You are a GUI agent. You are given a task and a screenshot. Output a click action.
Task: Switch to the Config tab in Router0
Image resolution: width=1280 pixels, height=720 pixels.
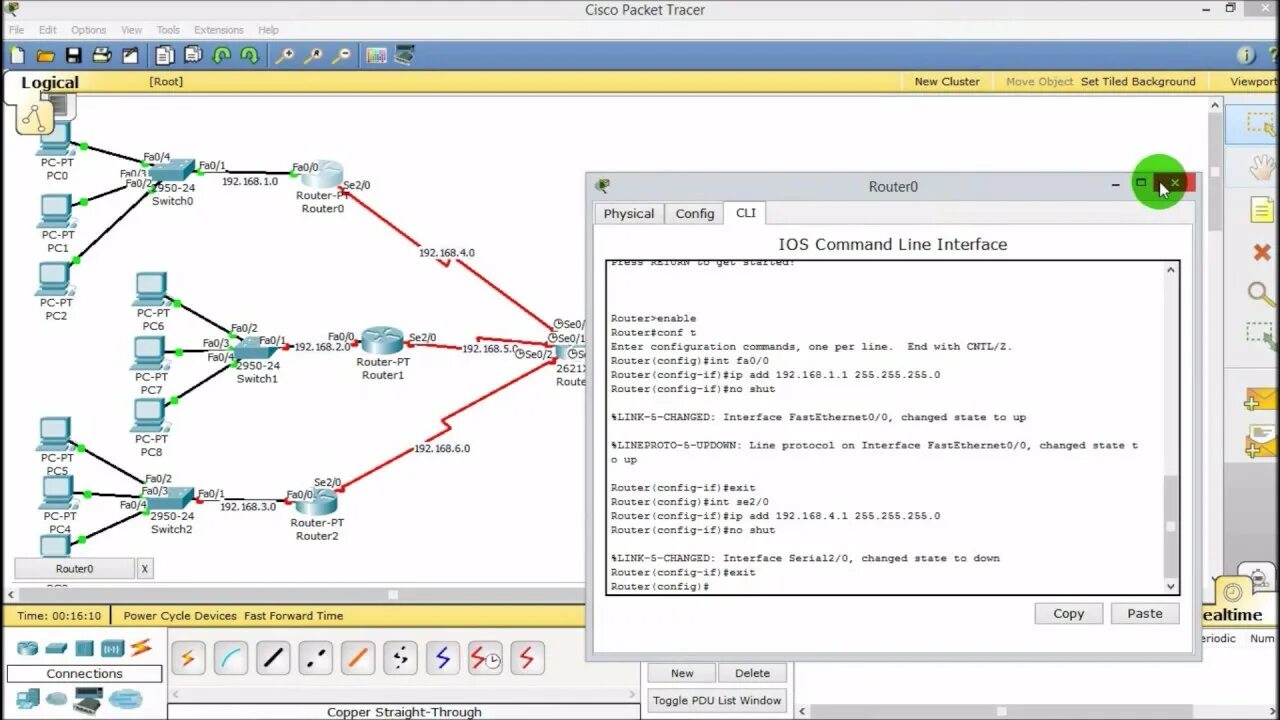click(x=694, y=214)
